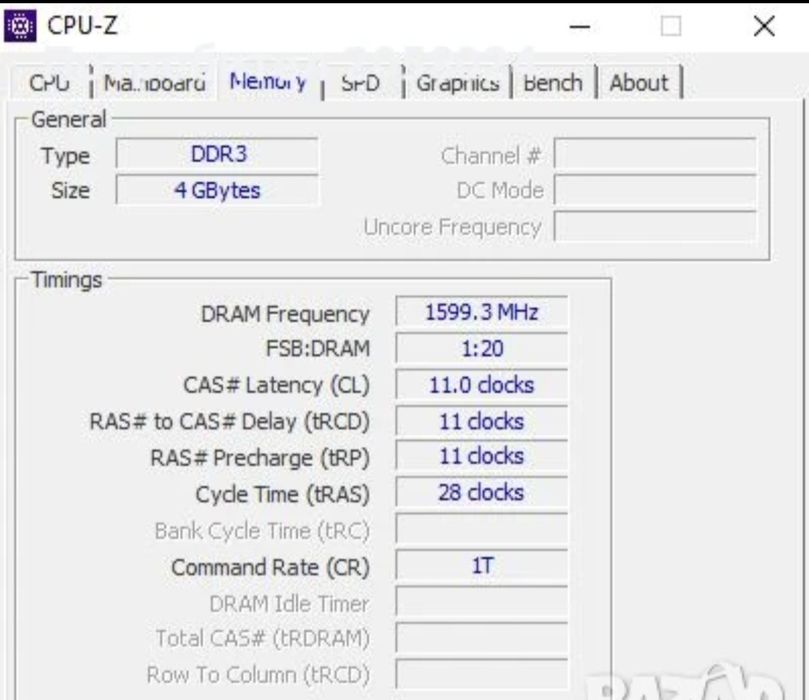This screenshot has height=700, width=809.
Task: Click the Command Rate value 1T
Action: 482,565
